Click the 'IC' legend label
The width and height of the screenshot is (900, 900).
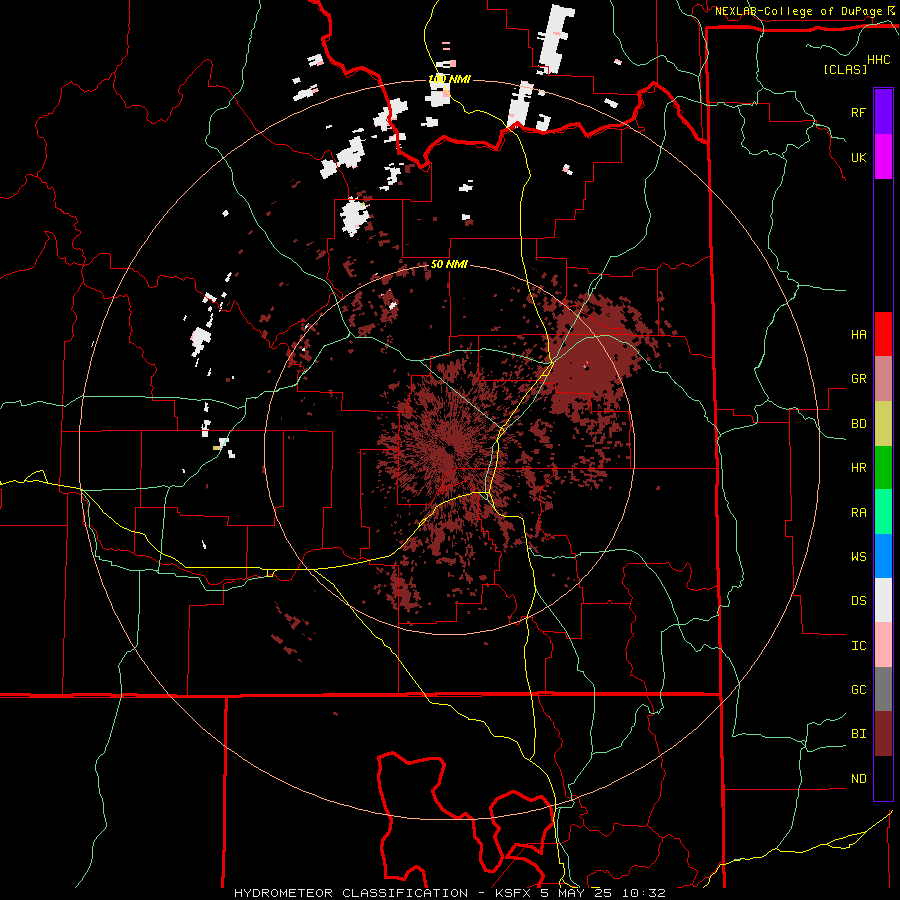858,646
